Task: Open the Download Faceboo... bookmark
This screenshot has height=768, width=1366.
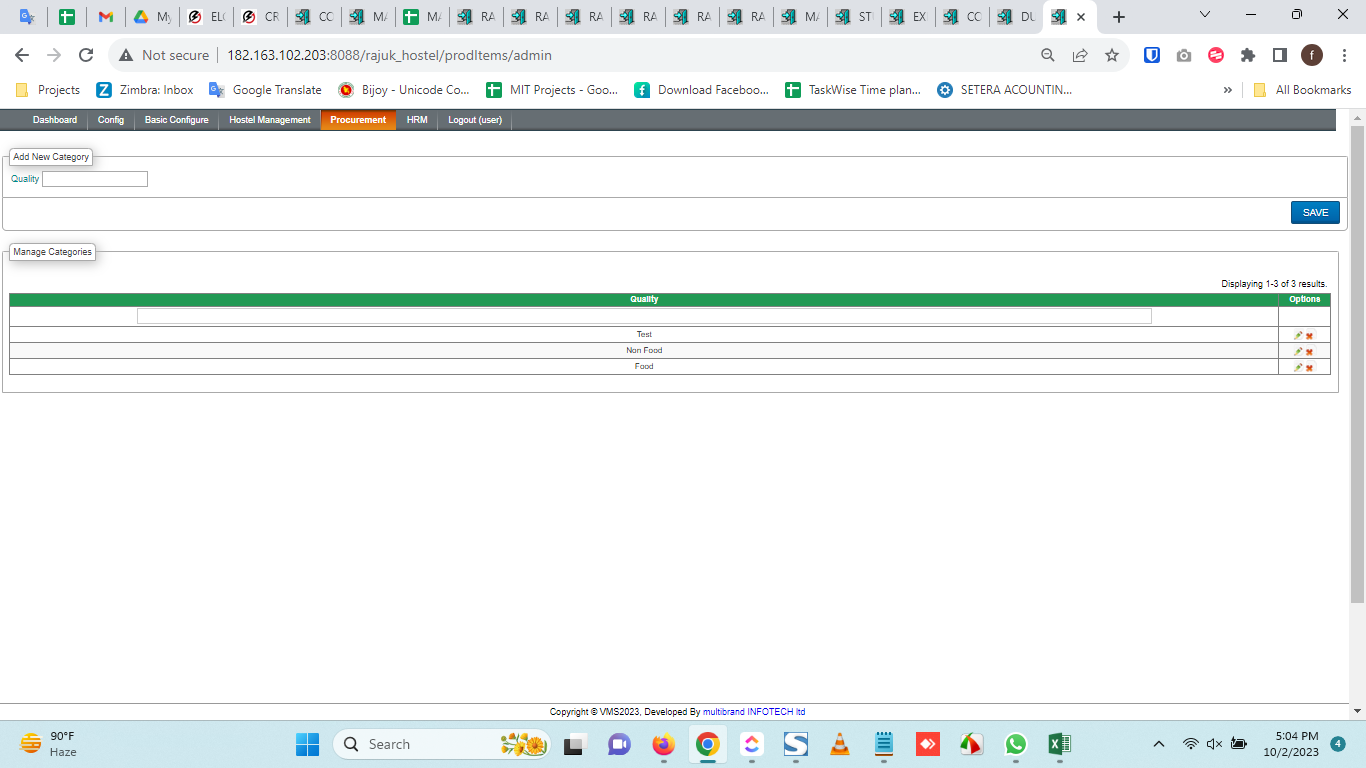Action: click(702, 90)
